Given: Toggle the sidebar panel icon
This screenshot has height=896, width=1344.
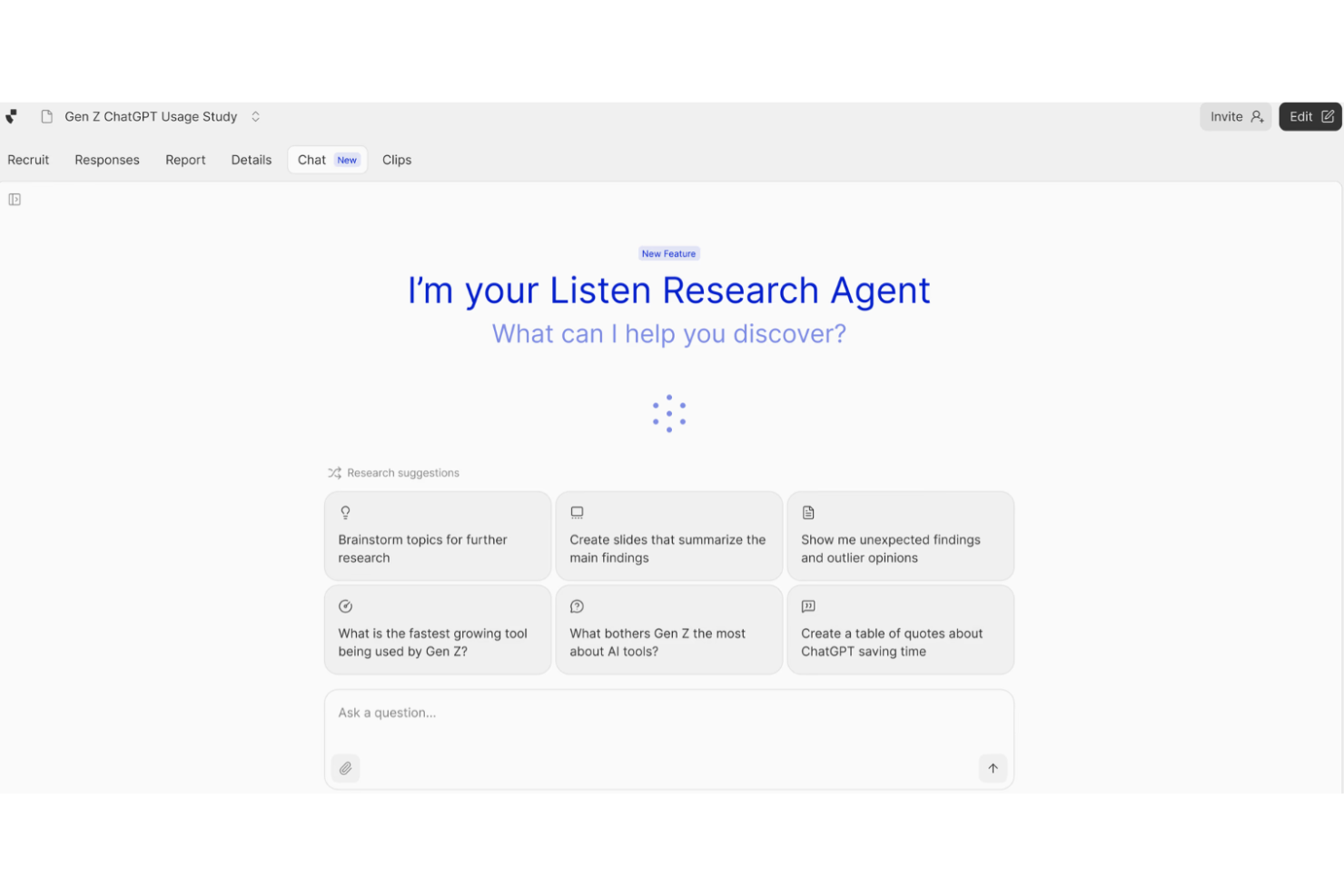Looking at the screenshot, I should coord(15,200).
